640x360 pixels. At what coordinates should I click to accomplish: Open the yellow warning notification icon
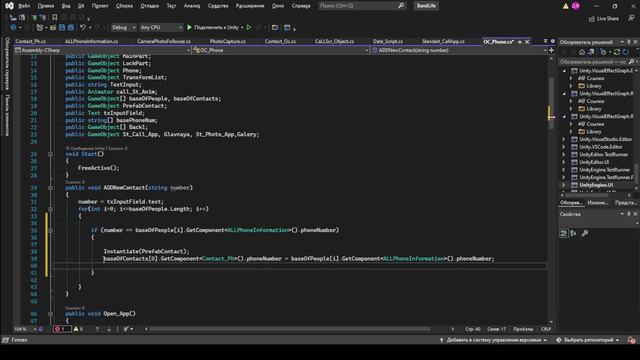566,6
